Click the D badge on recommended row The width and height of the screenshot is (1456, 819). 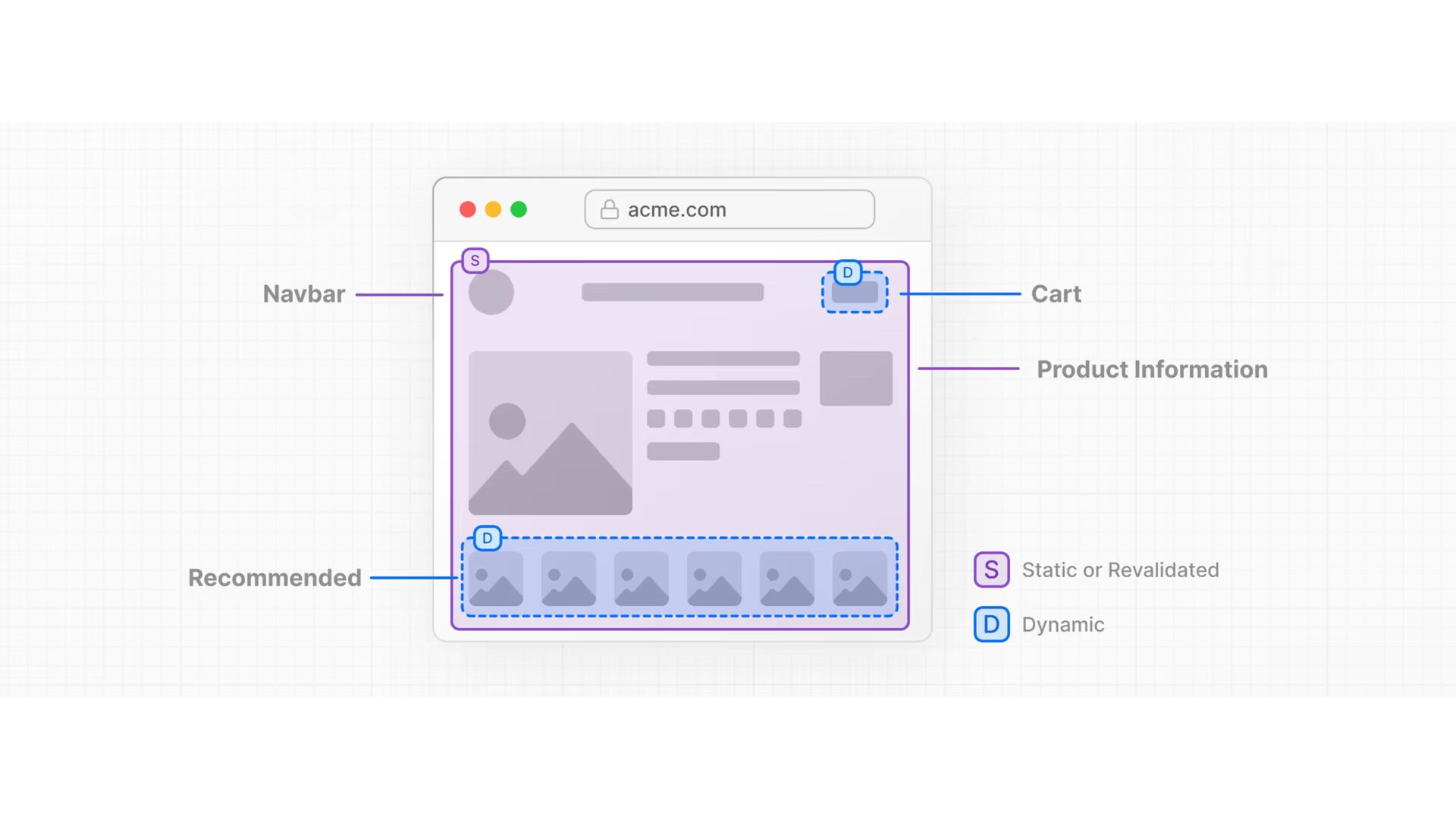pos(487,538)
